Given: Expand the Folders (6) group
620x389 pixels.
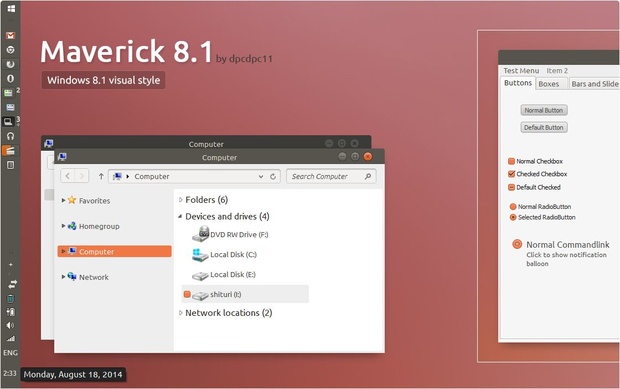Looking at the screenshot, I should [181, 200].
